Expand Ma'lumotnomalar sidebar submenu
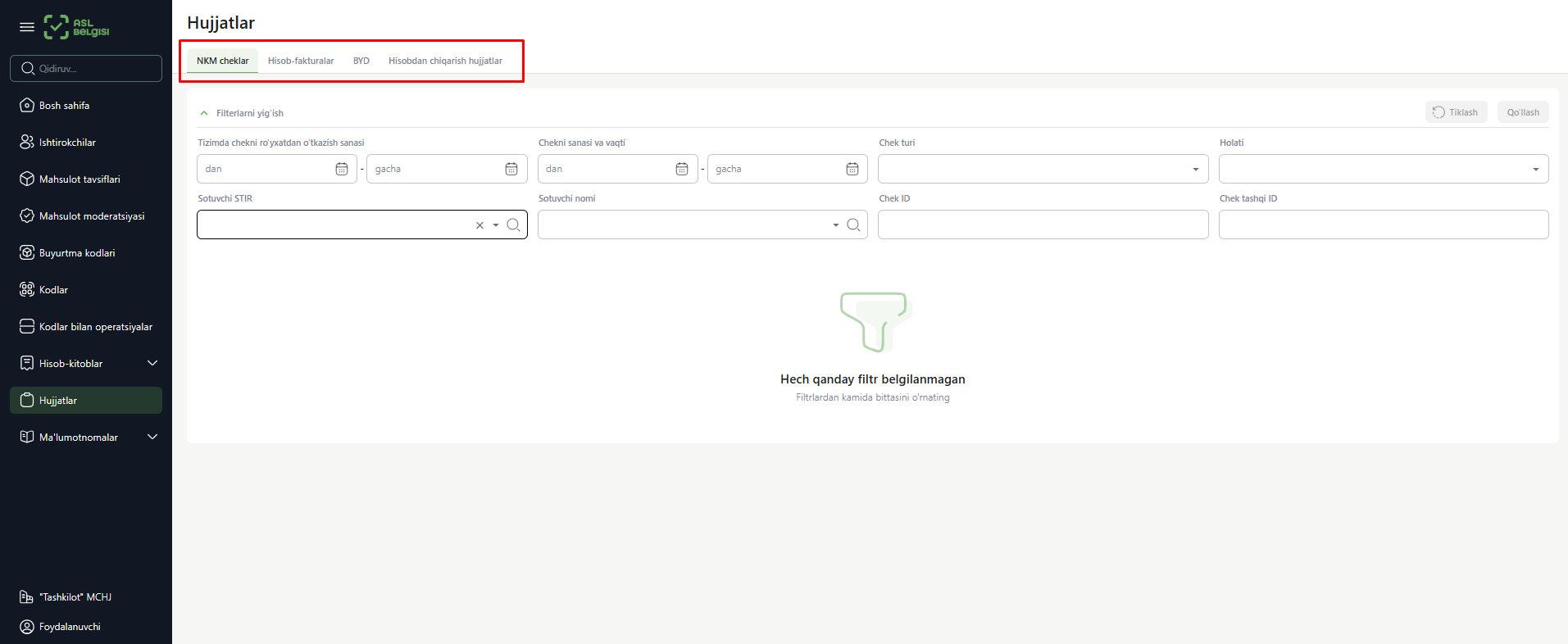1568x644 pixels. (152, 437)
